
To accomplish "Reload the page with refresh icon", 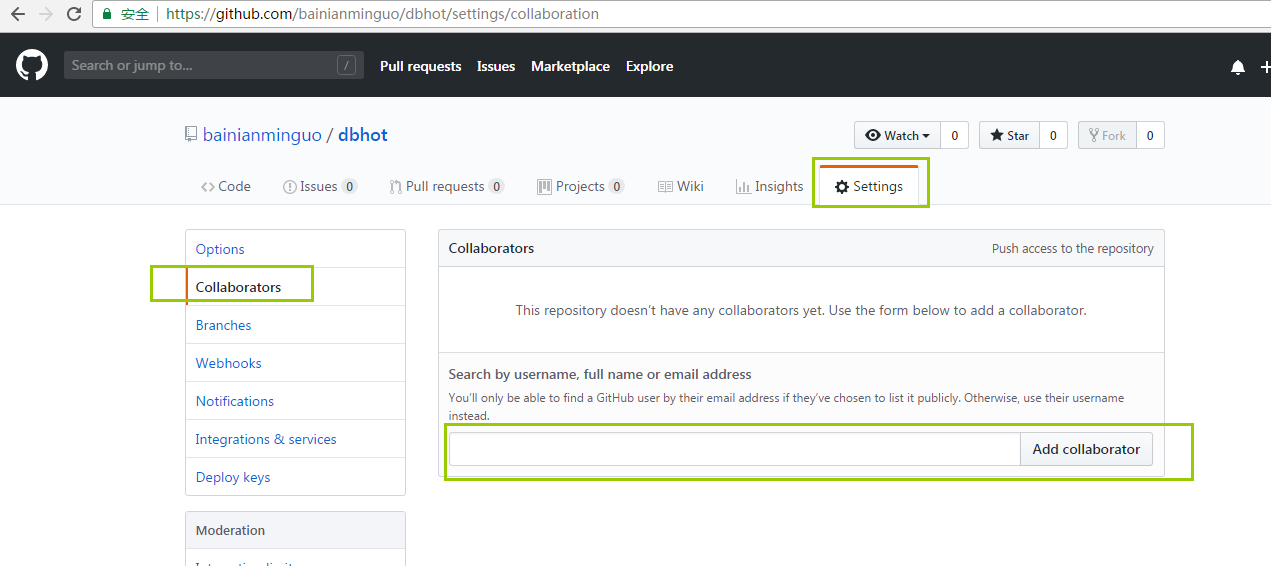I will click(74, 14).
